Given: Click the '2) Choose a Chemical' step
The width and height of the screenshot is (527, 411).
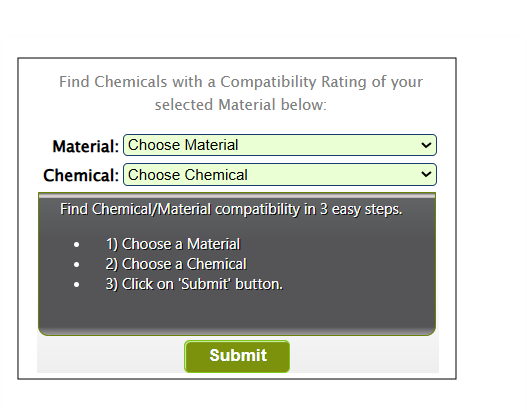Looking at the screenshot, I should [x=176, y=264].
